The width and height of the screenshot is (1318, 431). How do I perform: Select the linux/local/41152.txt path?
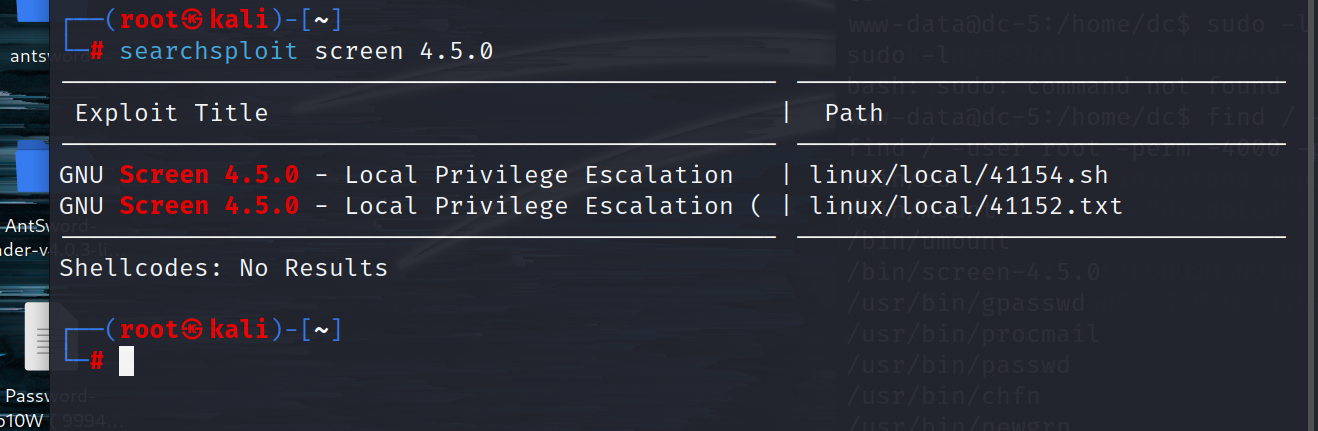click(966, 206)
